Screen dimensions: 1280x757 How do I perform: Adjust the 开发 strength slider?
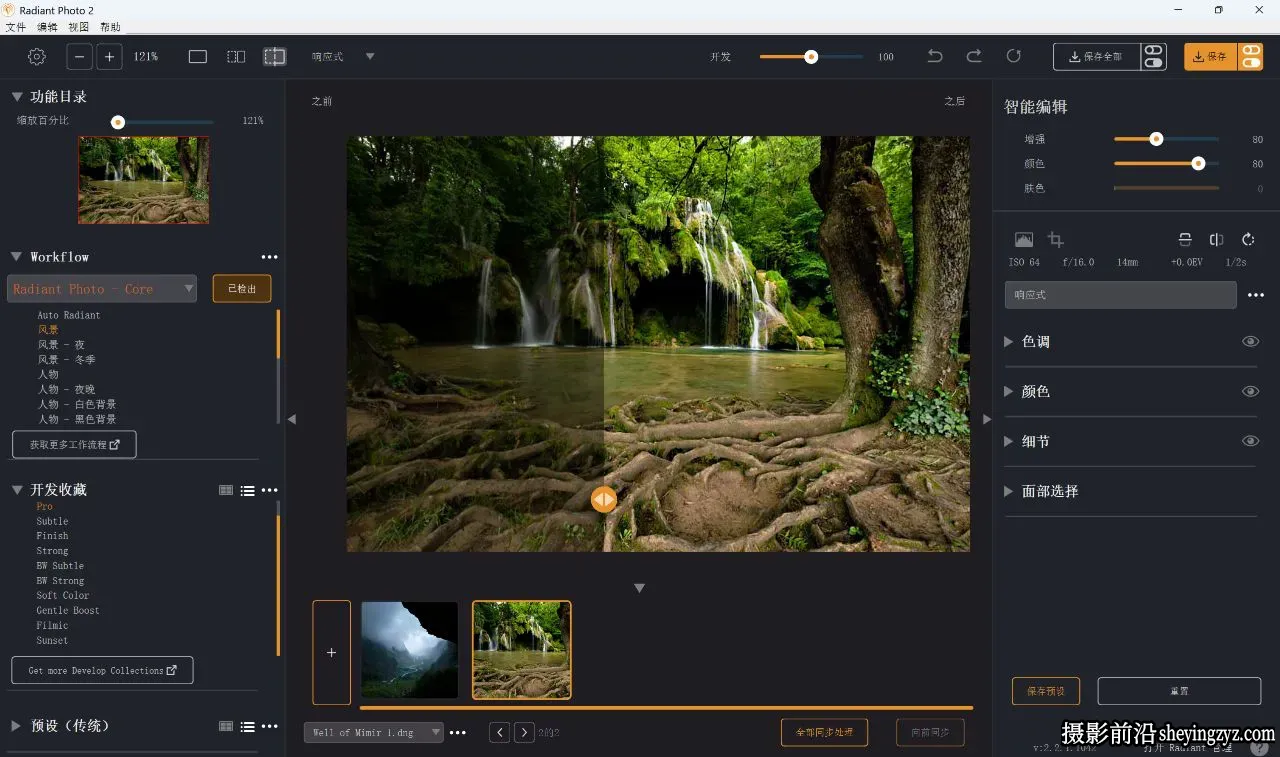[811, 57]
